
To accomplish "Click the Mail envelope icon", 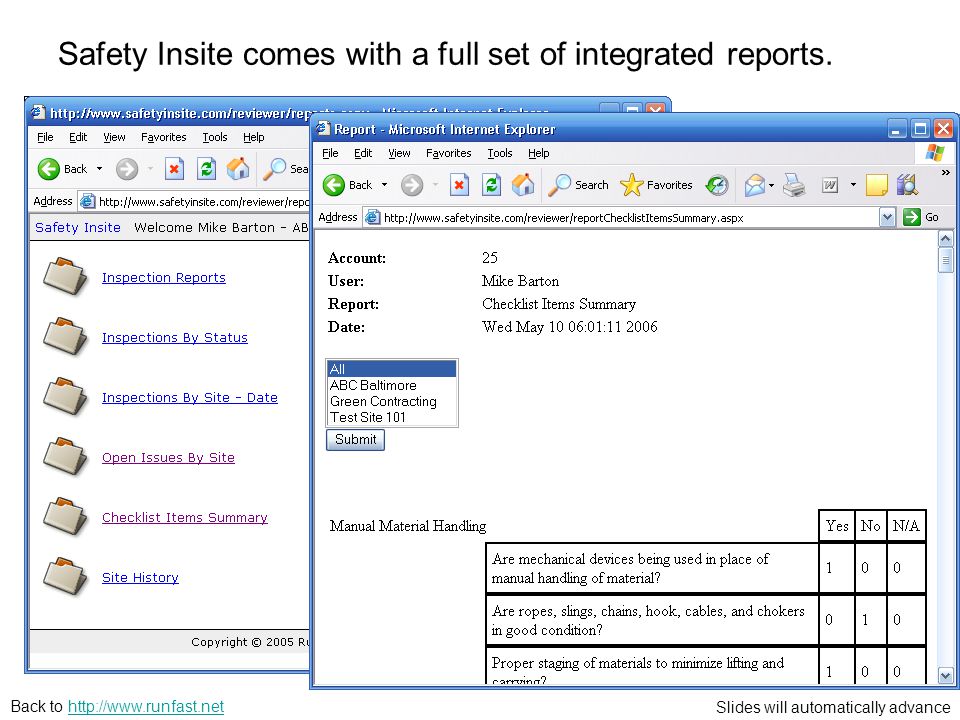I will [755, 185].
